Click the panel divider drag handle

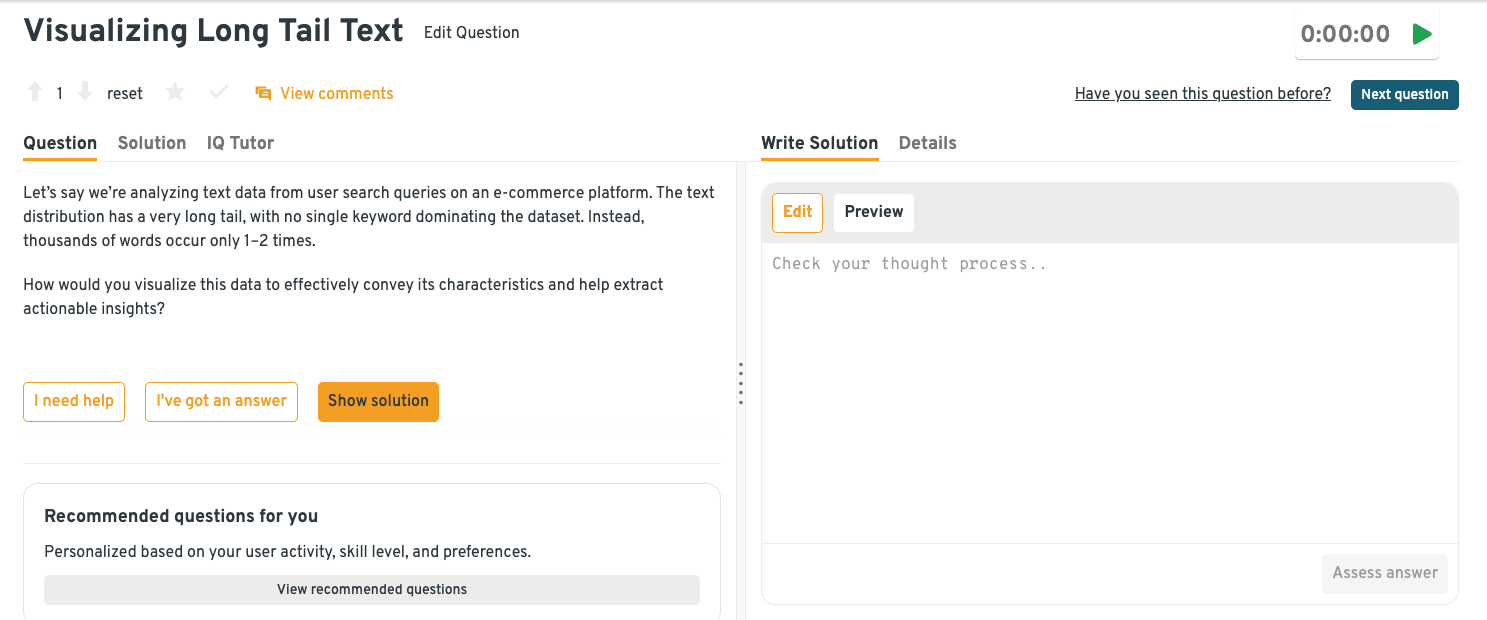click(x=740, y=383)
